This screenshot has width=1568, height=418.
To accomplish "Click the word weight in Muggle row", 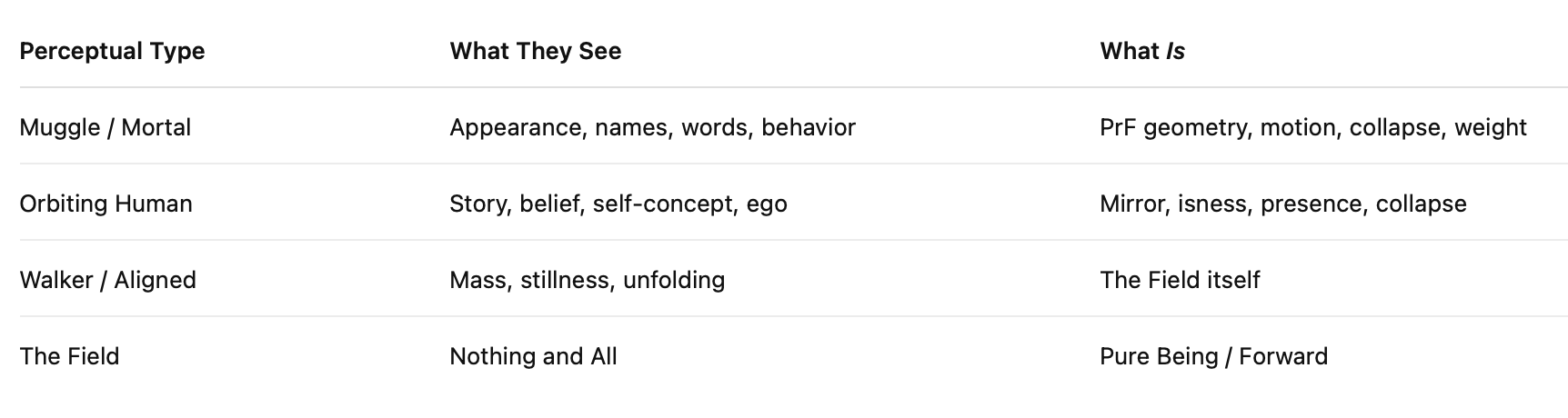I will point(1490,129).
